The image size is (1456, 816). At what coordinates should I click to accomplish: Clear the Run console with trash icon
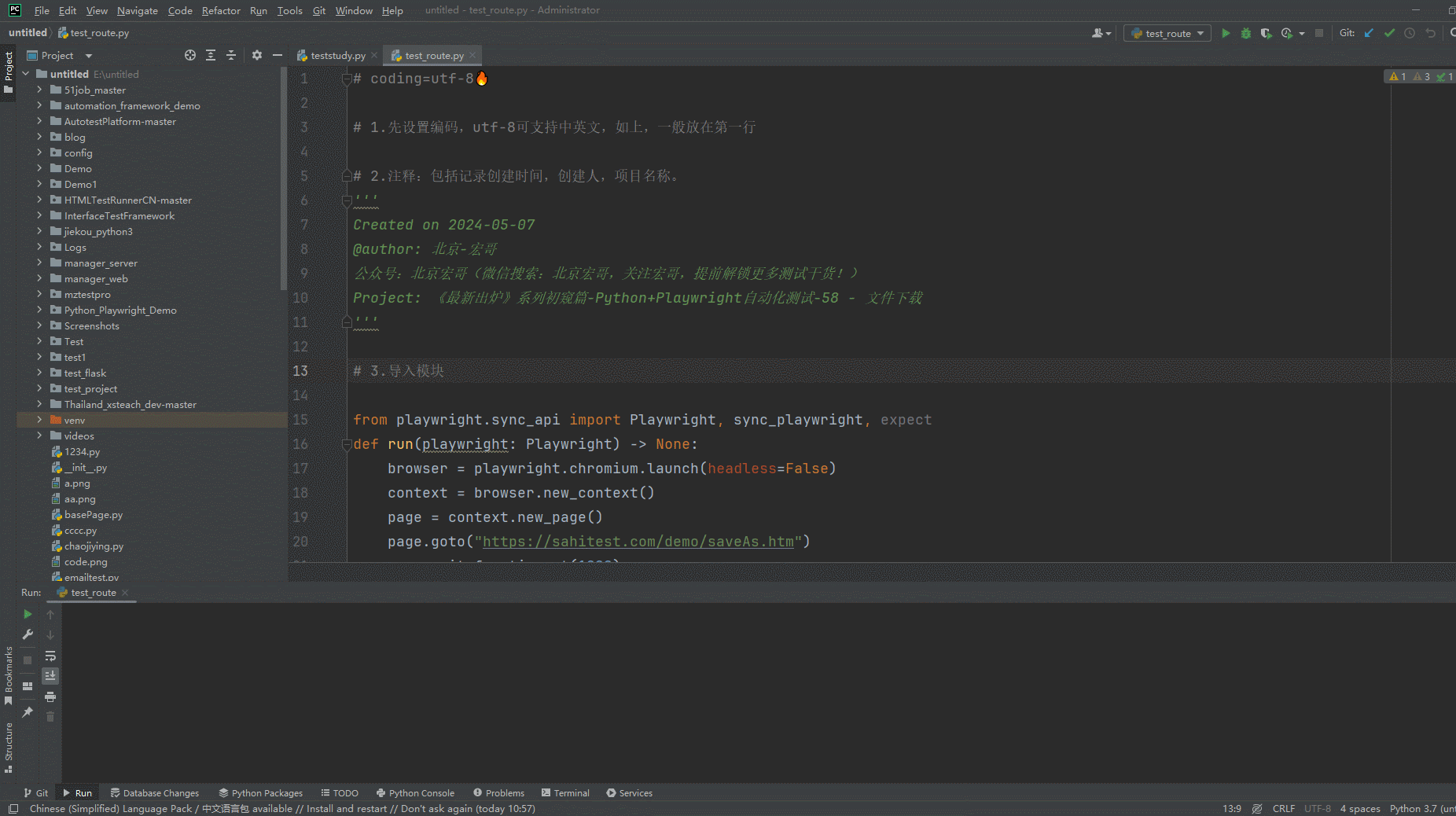(50, 716)
